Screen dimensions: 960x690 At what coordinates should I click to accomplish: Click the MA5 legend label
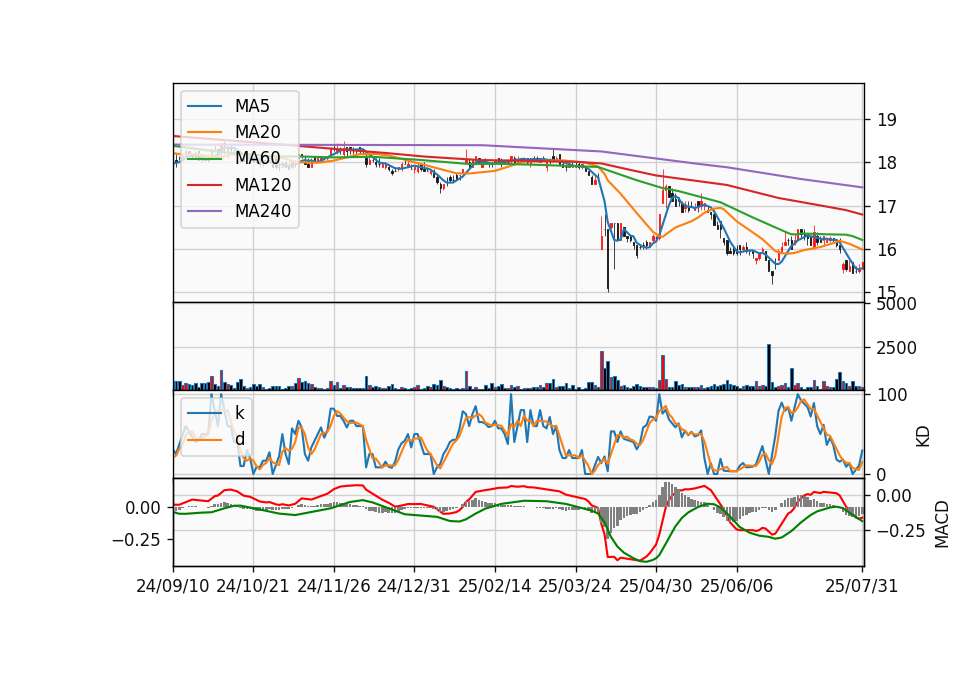pyautogui.click(x=252, y=106)
